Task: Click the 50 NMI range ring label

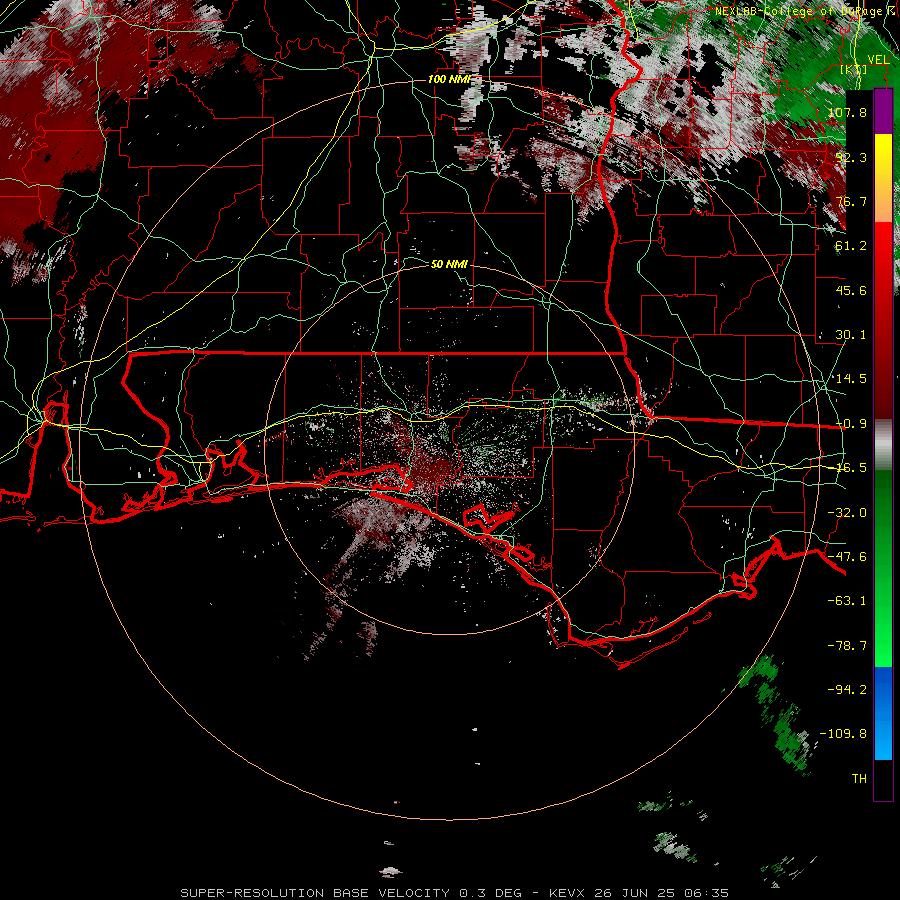Action: (449, 264)
